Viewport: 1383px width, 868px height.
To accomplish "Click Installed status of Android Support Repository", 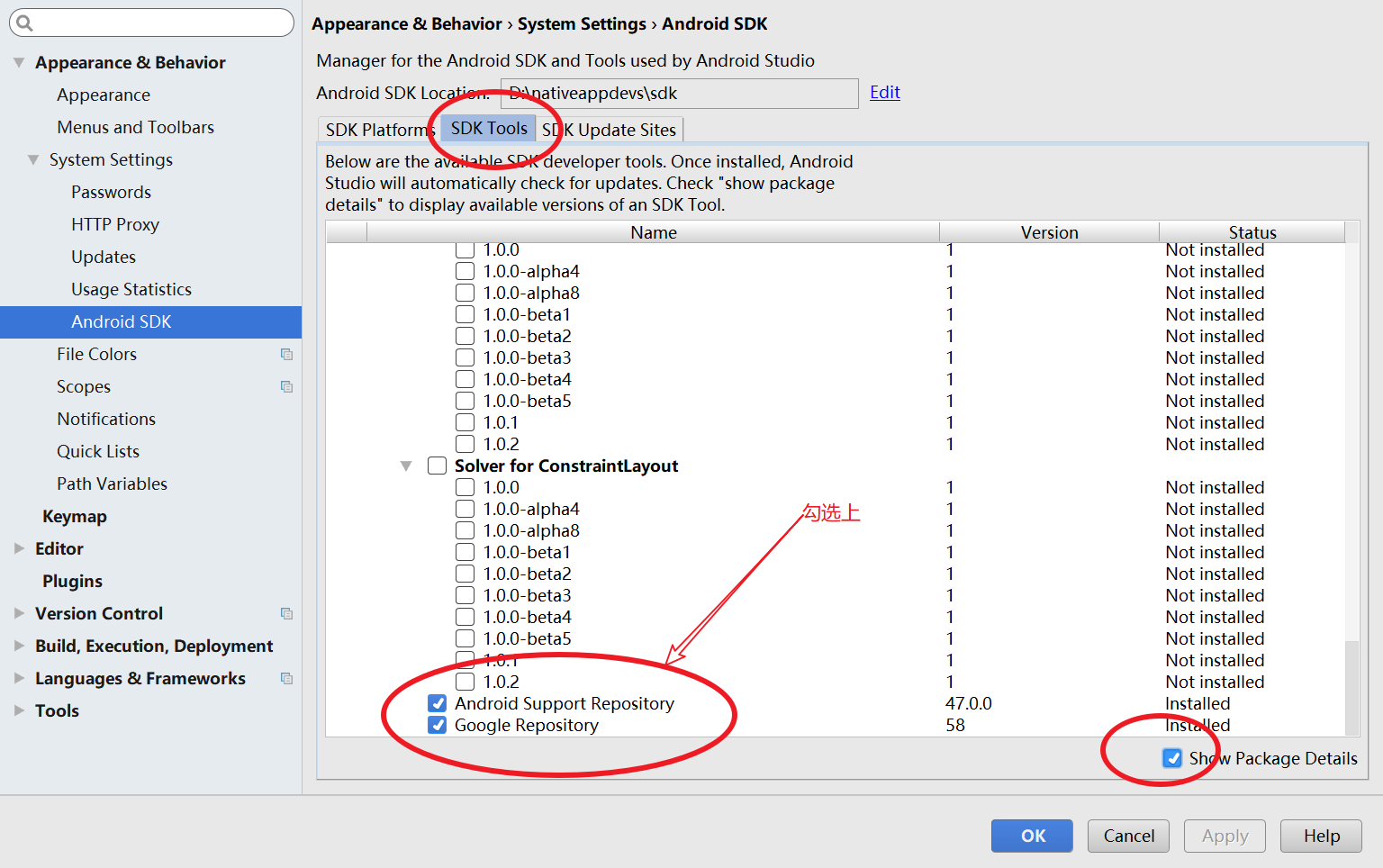I will pos(1198,703).
